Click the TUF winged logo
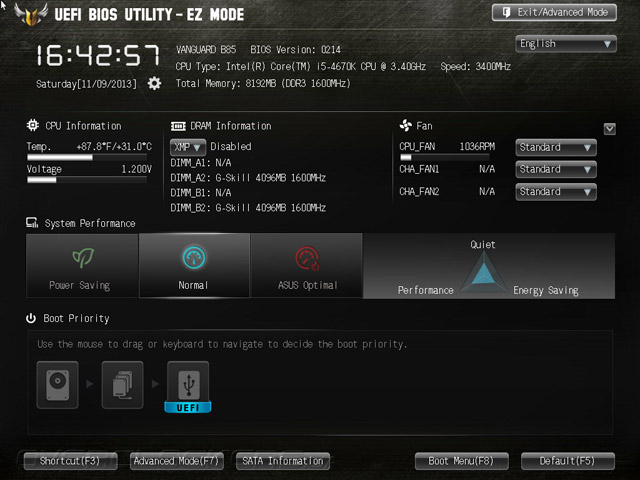Screen dimensions: 640x480 pos(31,14)
